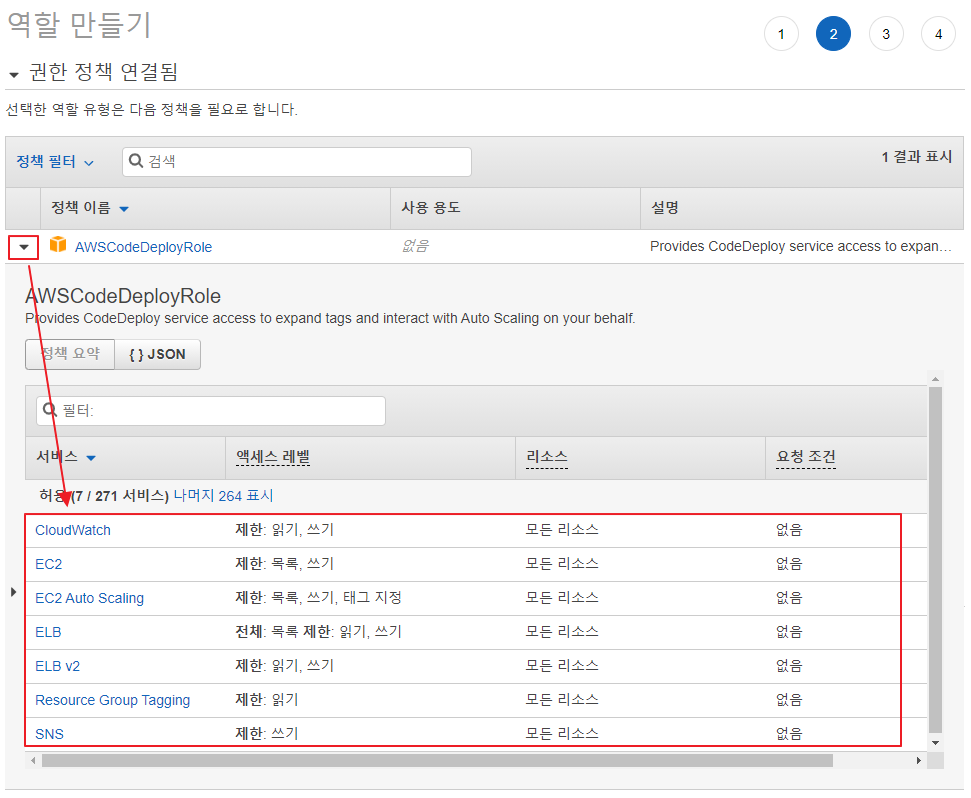Show the remaining services via 나머지 264 표시

tap(223, 495)
